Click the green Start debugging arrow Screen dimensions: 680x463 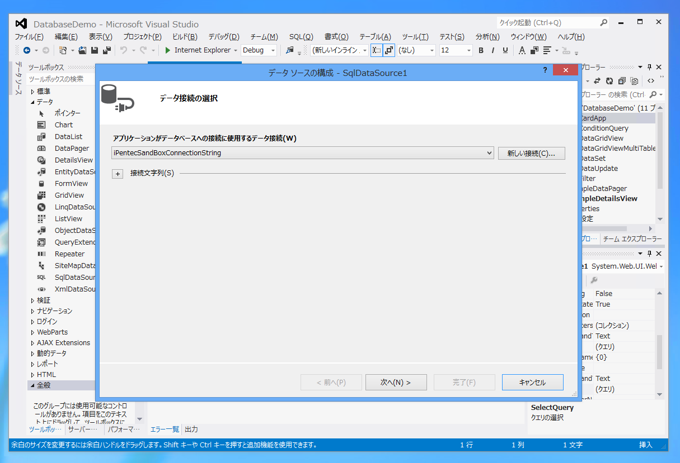168,50
